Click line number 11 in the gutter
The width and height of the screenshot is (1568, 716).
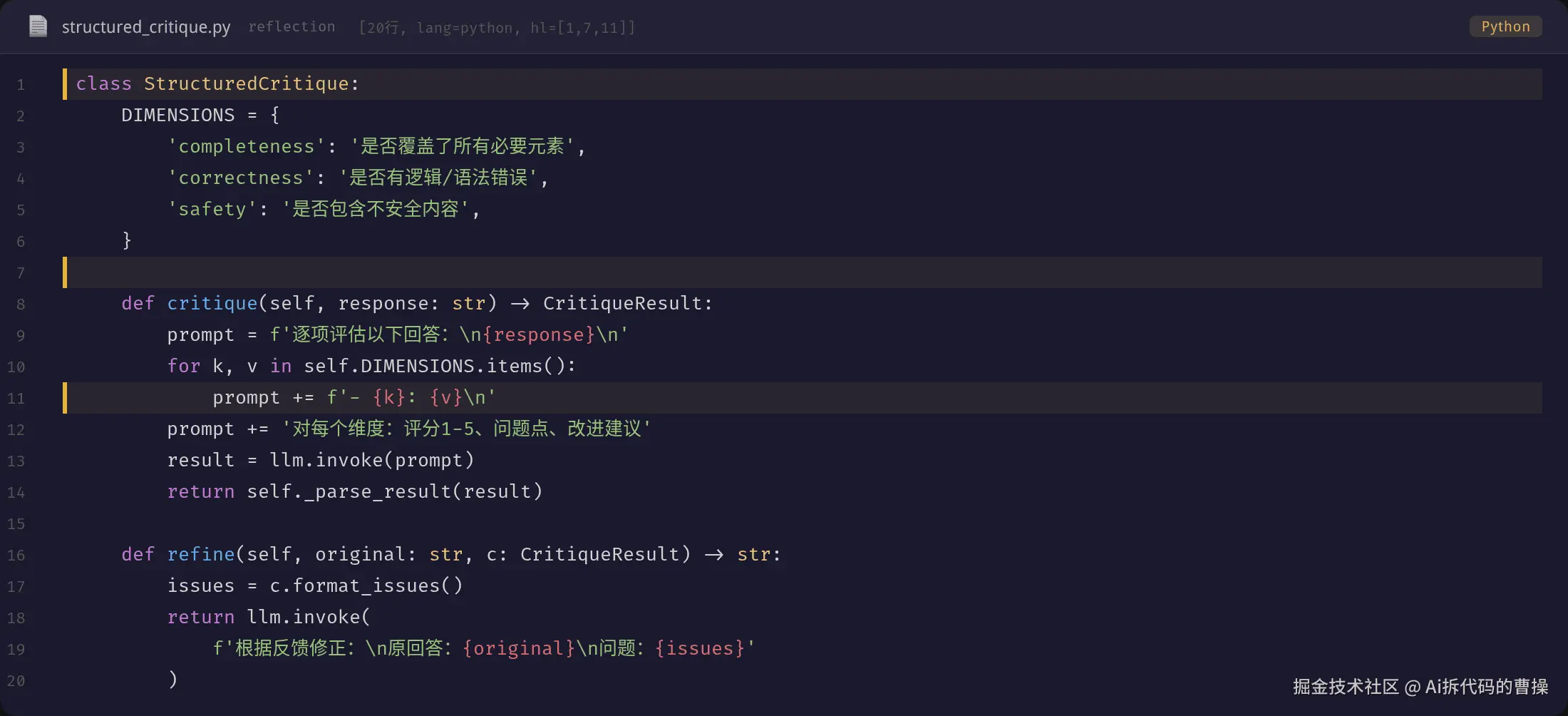(x=16, y=399)
